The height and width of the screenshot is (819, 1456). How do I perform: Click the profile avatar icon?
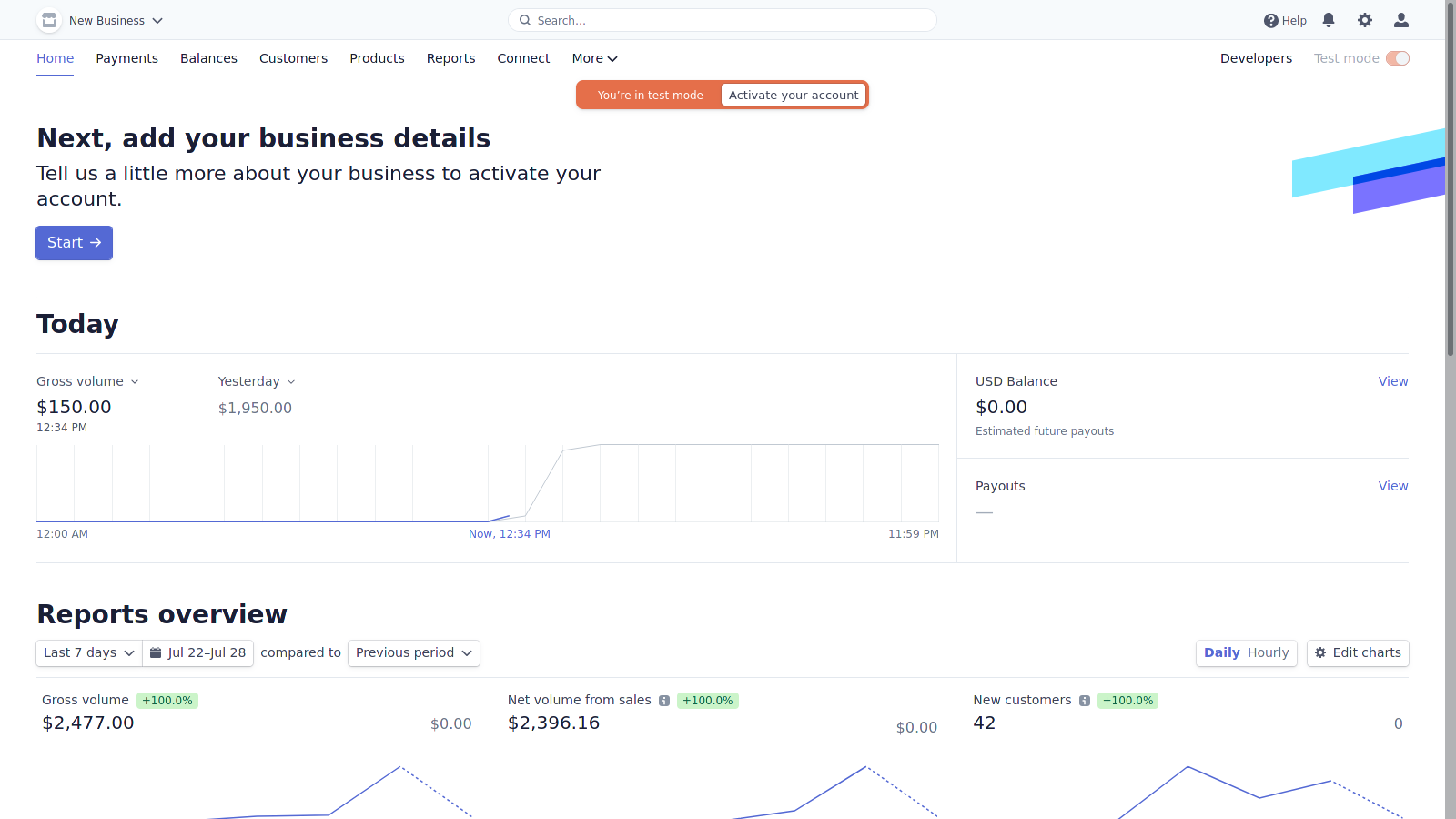(1400, 19)
